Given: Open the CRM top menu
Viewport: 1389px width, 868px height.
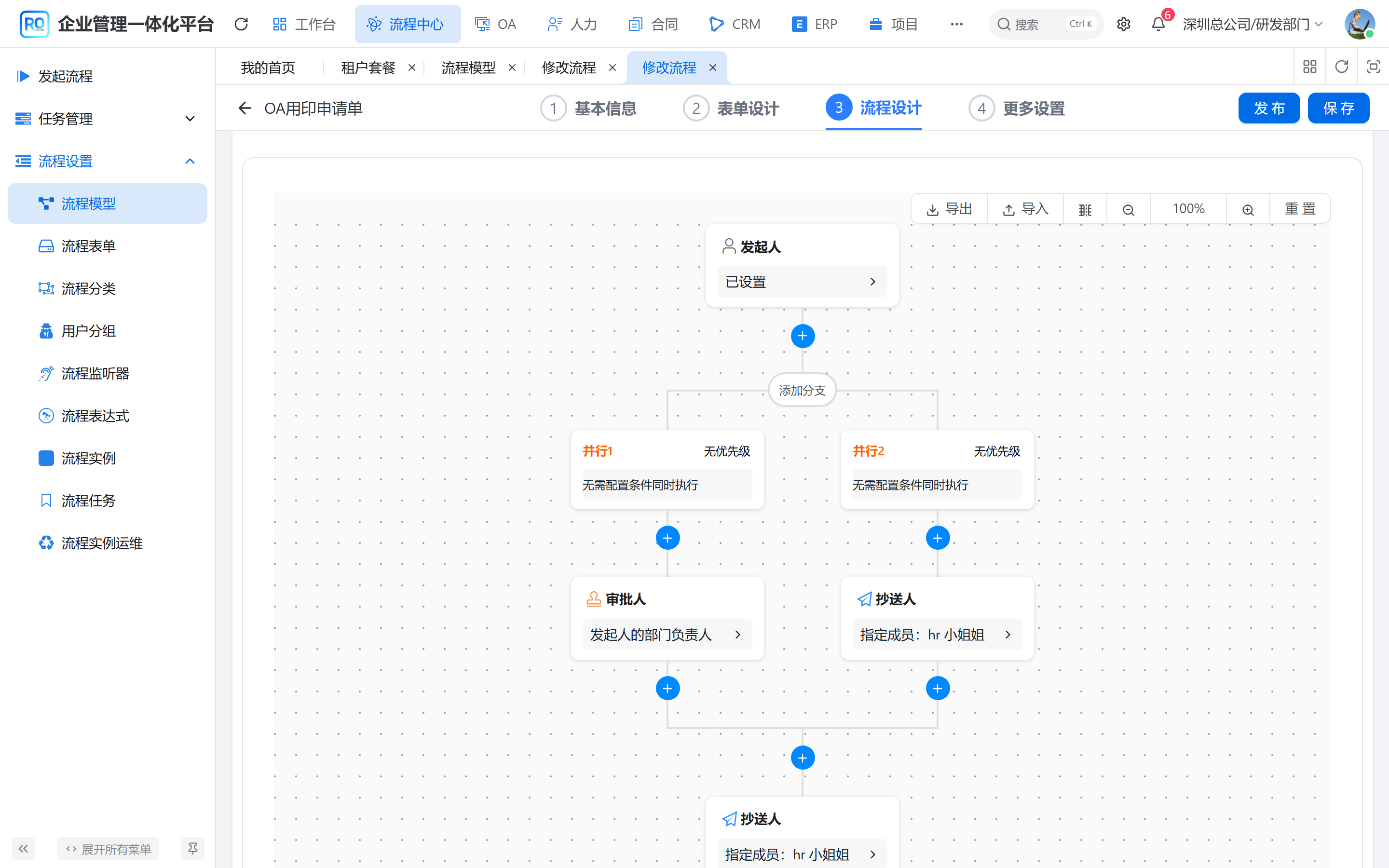Looking at the screenshot, I should point(735,24).
